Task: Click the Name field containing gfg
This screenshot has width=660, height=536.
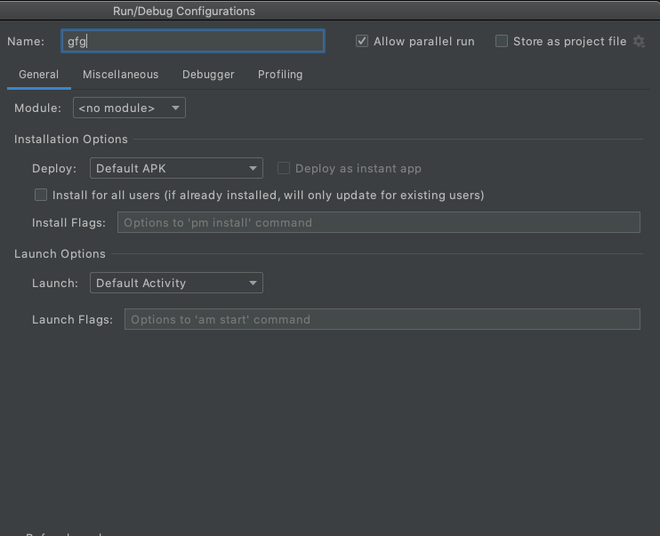Action: click(x=192, y=41)
